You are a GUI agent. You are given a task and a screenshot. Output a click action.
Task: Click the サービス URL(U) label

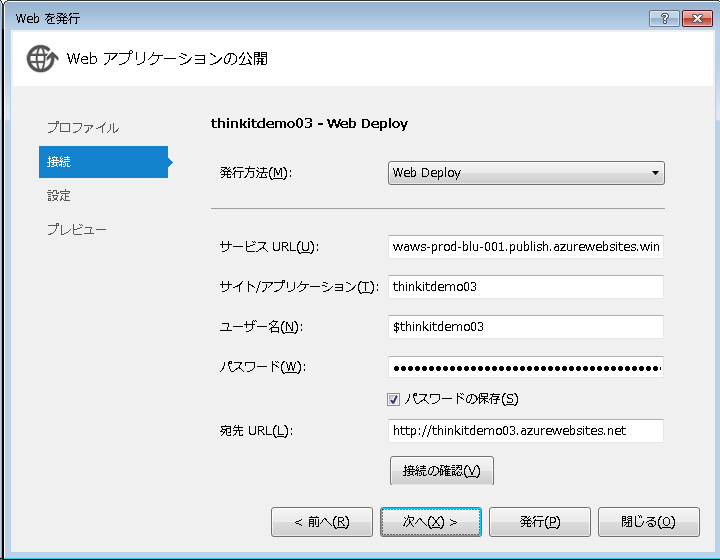pos(269,247)
